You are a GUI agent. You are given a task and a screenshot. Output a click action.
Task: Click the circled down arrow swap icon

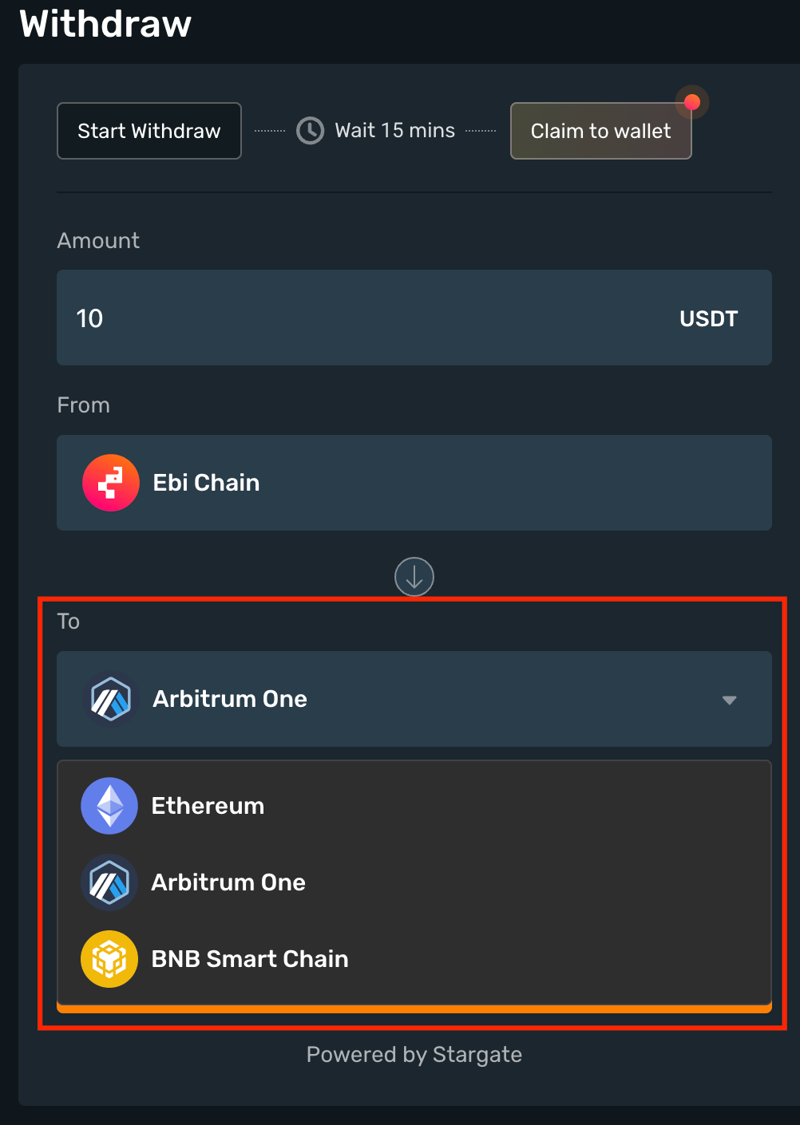(414, 577)
